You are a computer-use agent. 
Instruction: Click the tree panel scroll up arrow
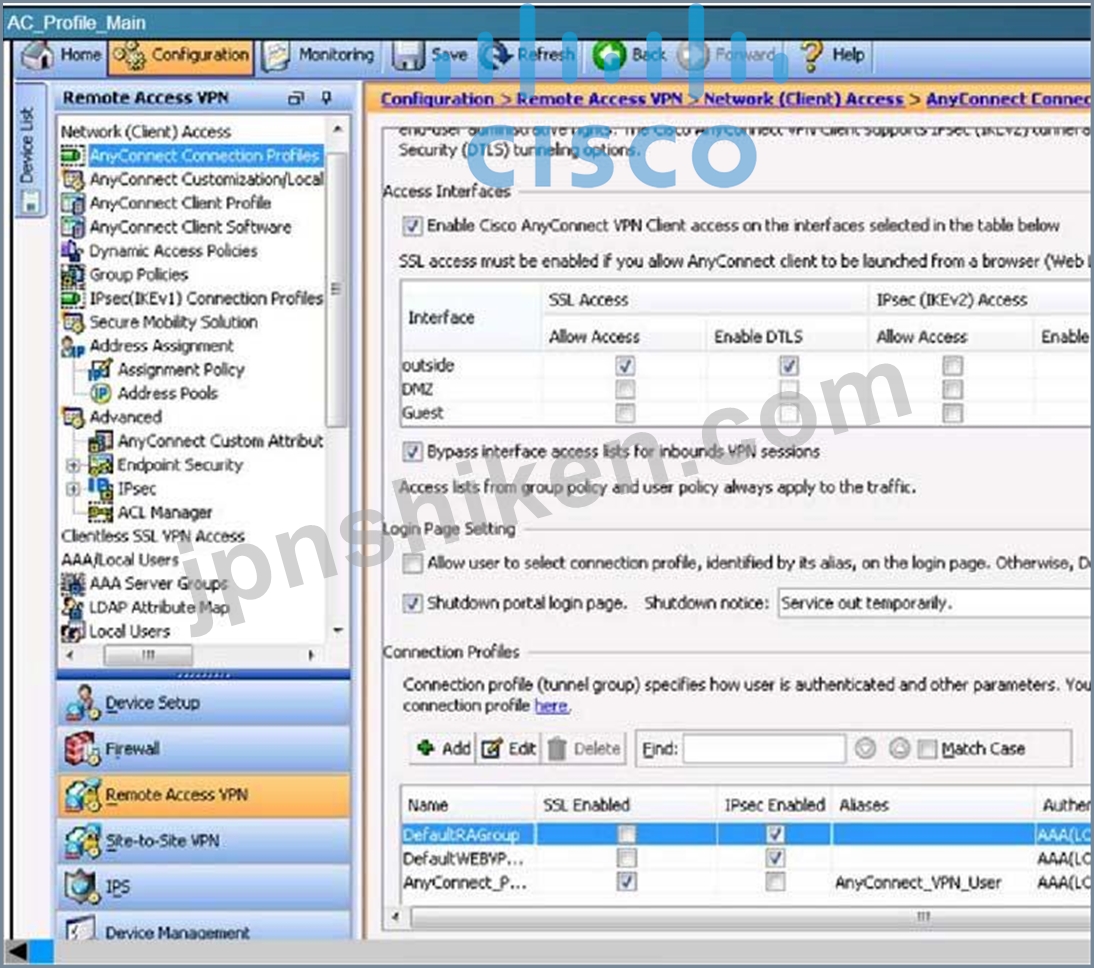pos(338,130)
